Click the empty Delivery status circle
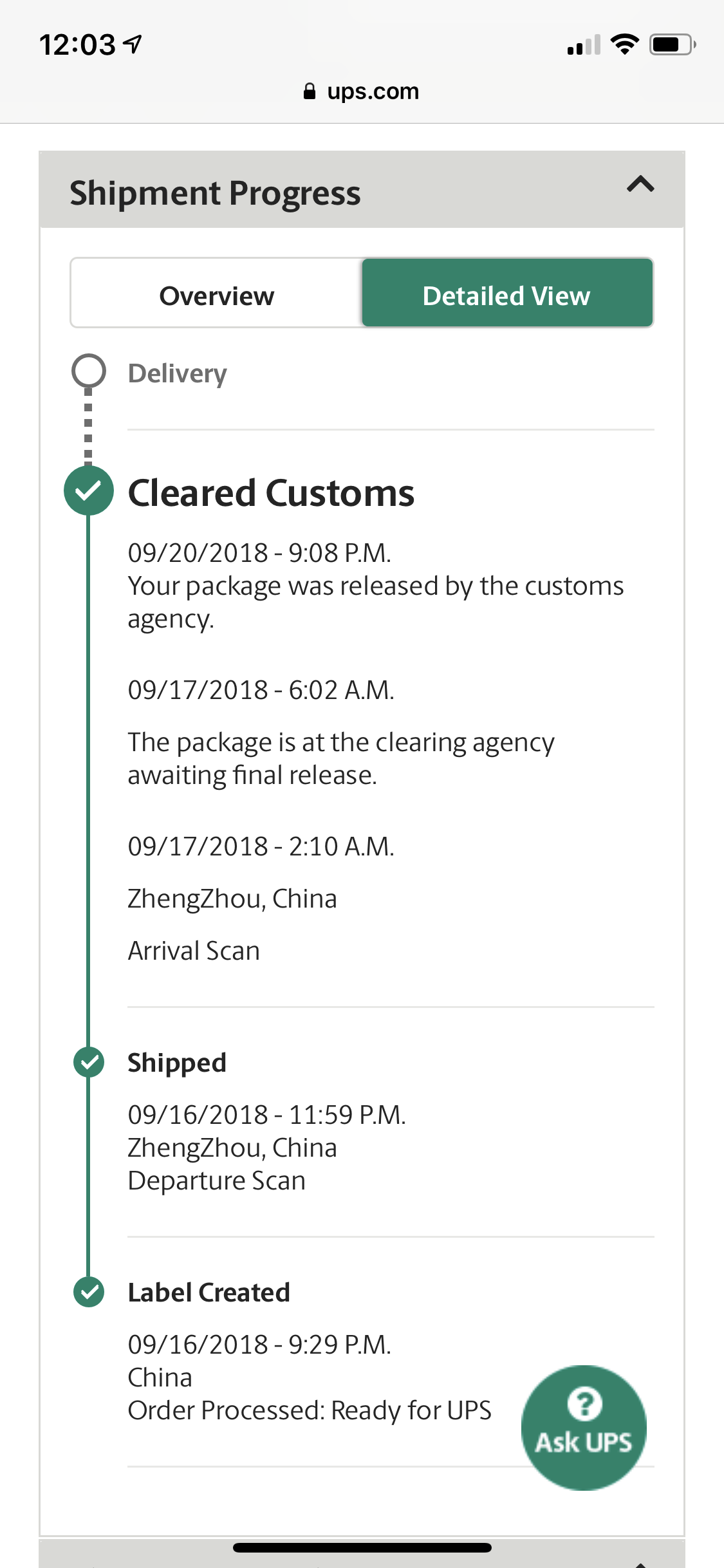The image size is (724, 1568). coord(89,371)
